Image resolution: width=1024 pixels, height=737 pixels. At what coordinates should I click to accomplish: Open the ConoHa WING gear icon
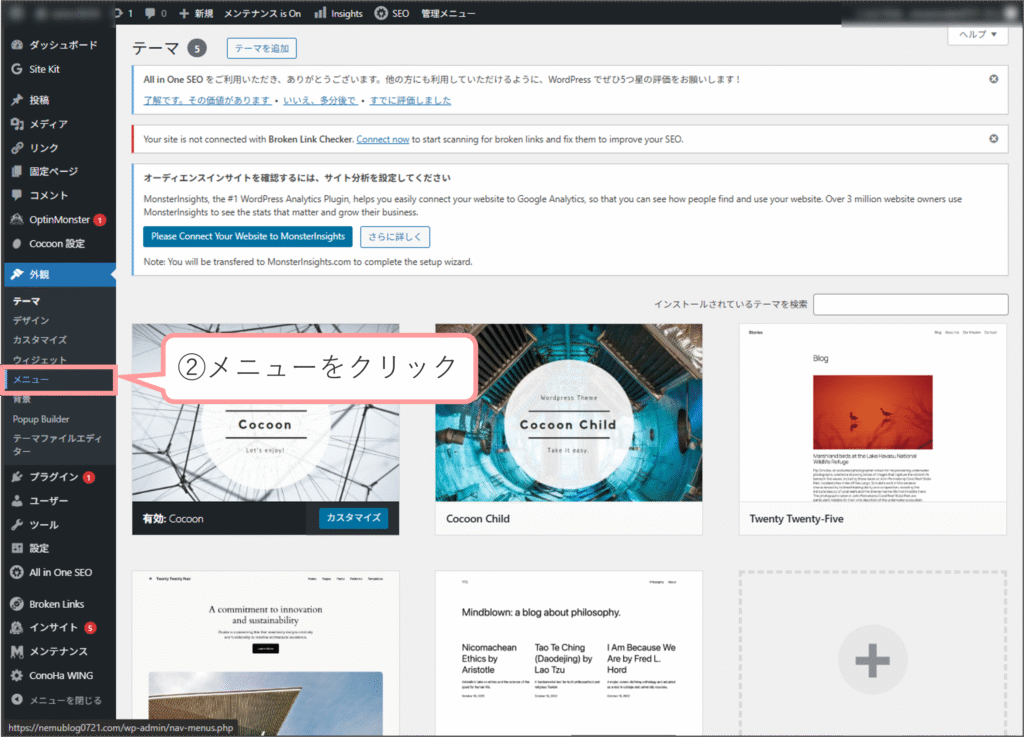(x=17, y=675)
